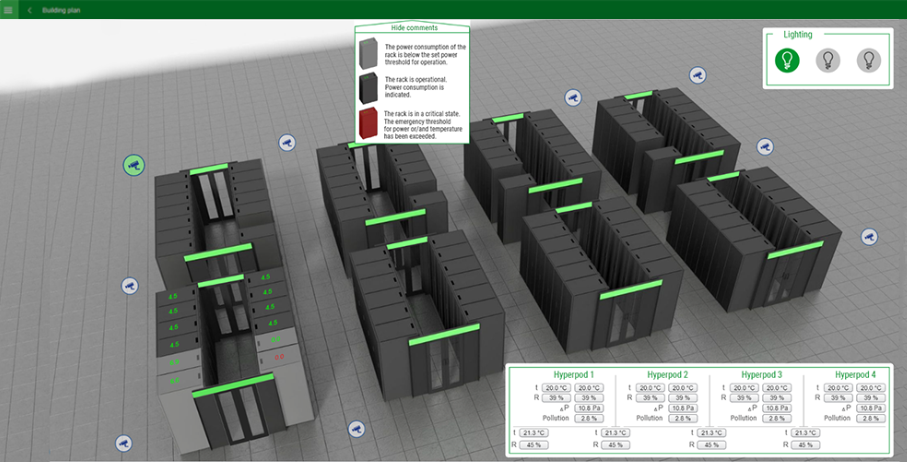The image size is (907, 462).
Task: Click the 10.8 Pa pressure value under Hyperpod 2
Action: click(684, 408)
